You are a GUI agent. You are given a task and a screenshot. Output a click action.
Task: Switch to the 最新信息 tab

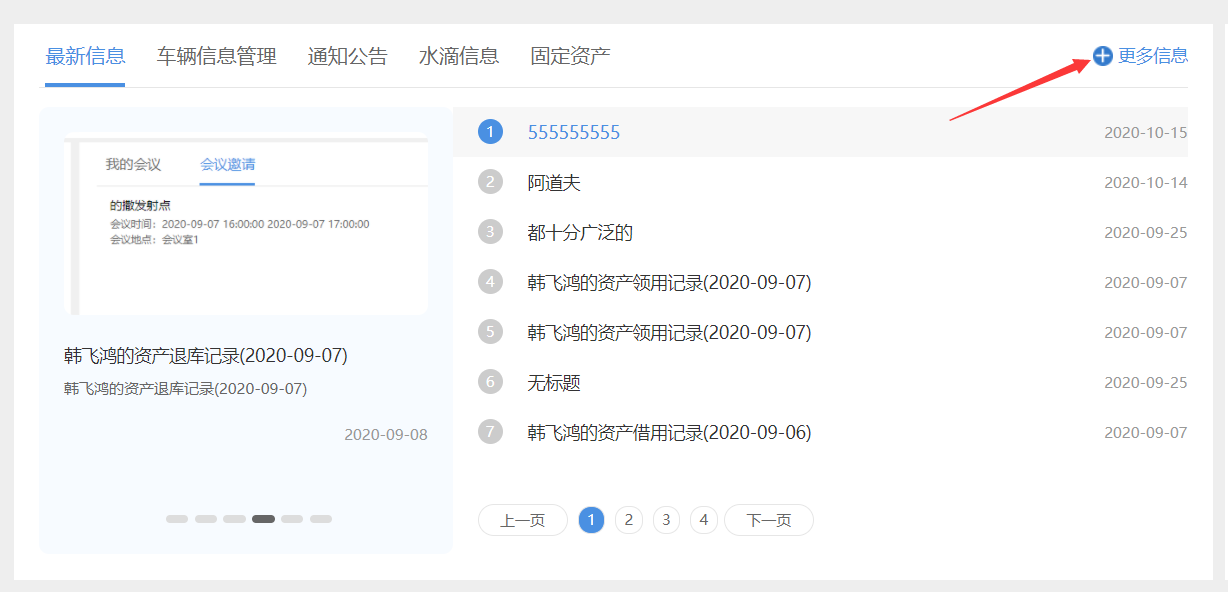[85, 56]
